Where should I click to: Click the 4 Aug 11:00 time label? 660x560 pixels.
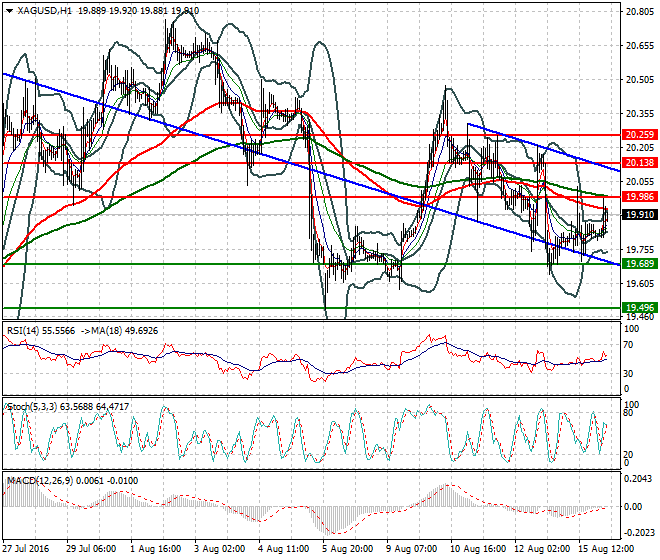[x=284, y=549]
